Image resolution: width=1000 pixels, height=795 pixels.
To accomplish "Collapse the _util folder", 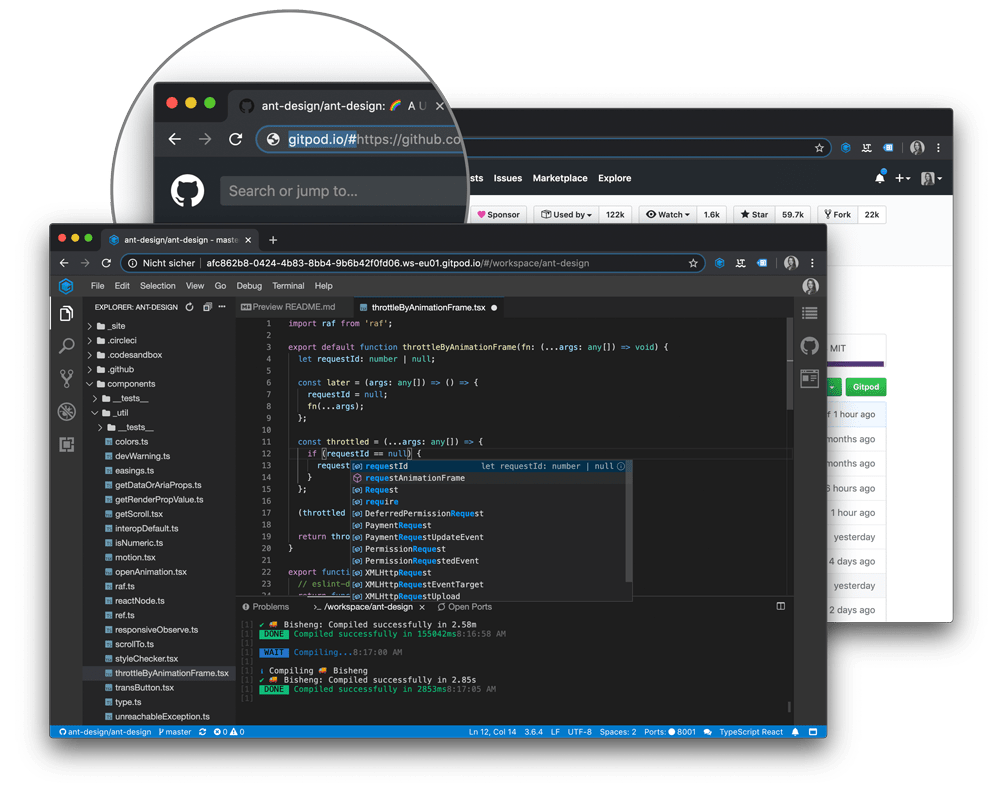I will click(94, 413).
